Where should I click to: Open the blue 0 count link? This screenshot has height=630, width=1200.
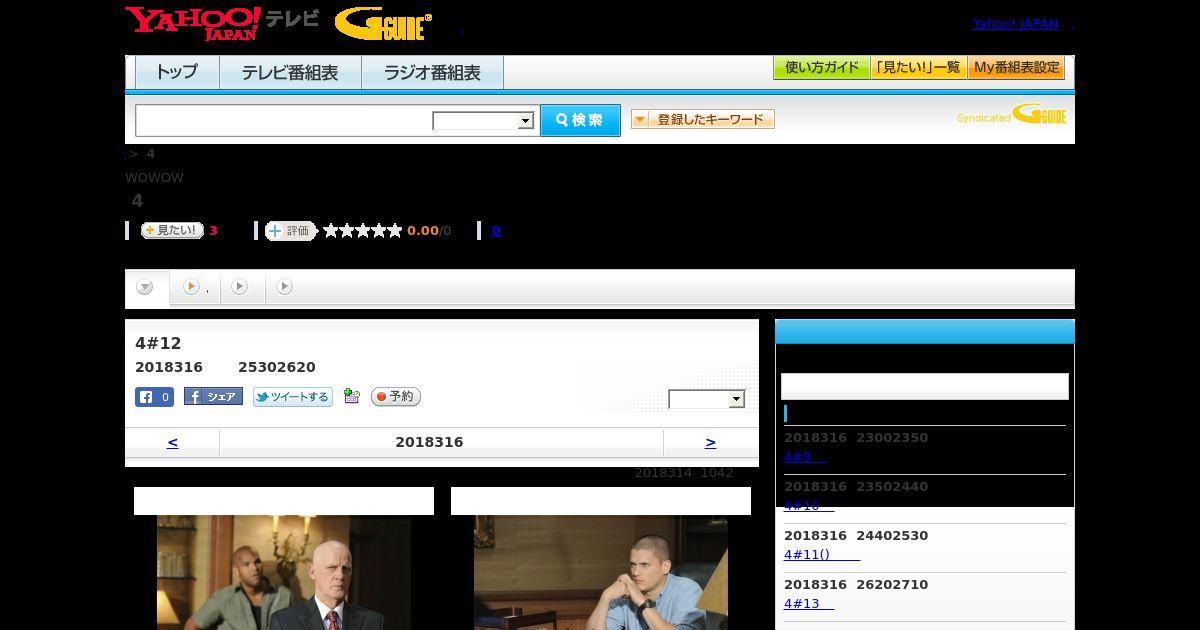pos(496,231)
